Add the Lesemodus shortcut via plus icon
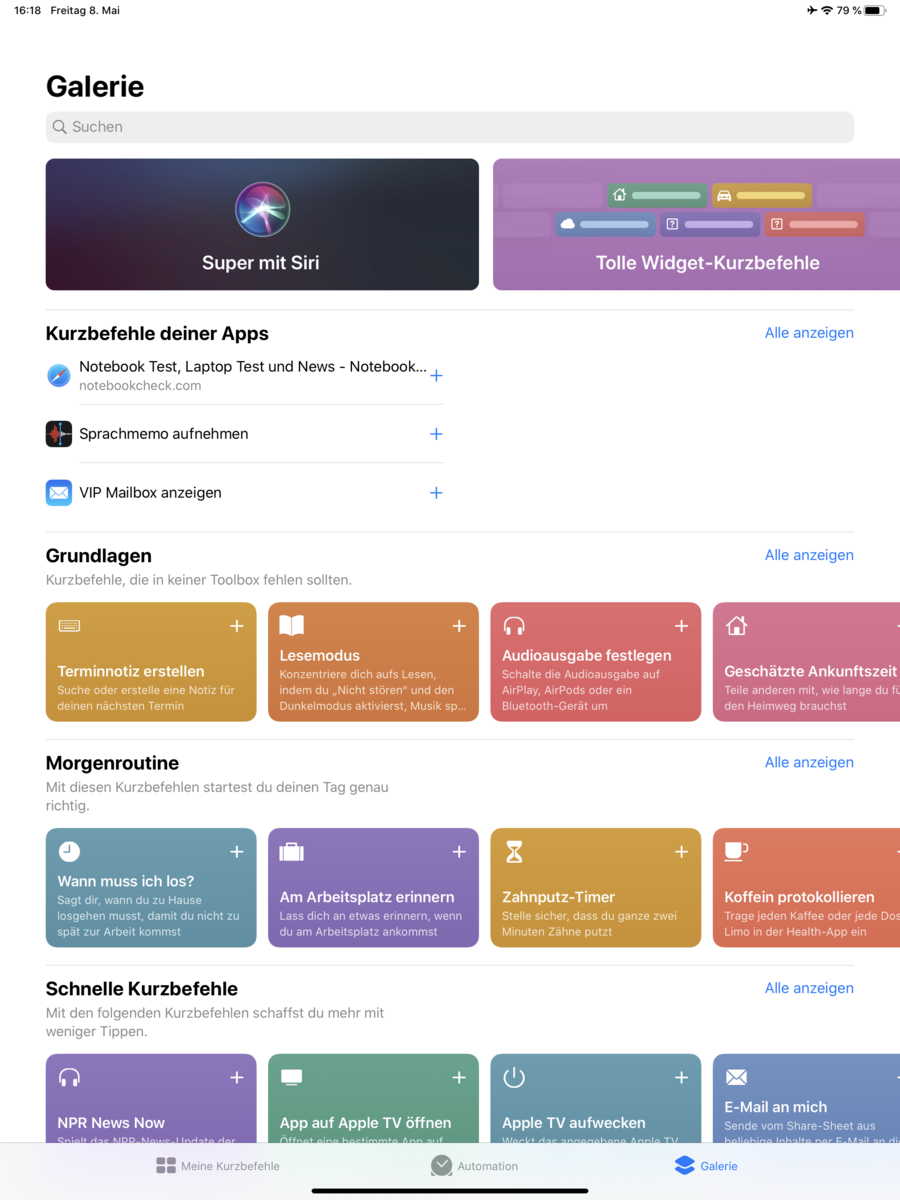Screen dimensions: 900x1200 point(459,626)
